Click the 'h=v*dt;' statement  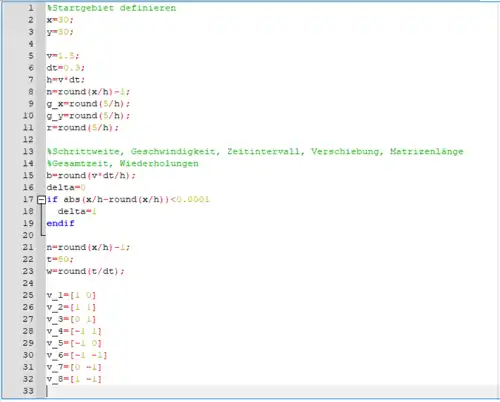tap(66, 80)
